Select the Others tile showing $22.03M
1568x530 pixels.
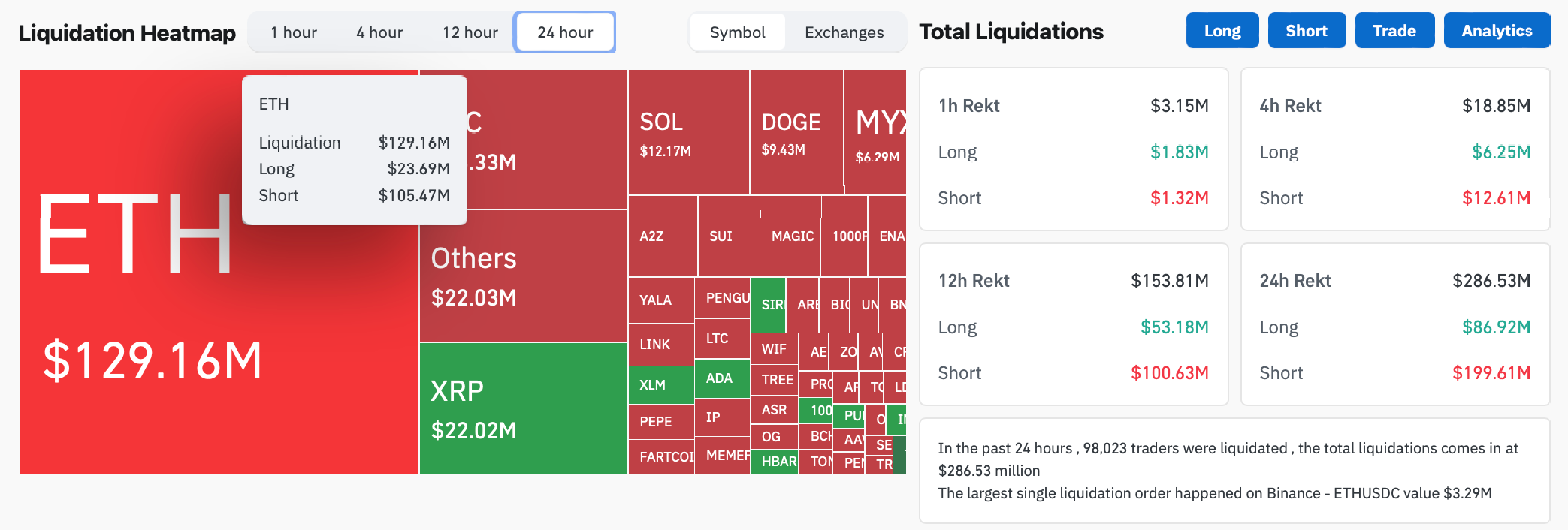pos(523,276)
